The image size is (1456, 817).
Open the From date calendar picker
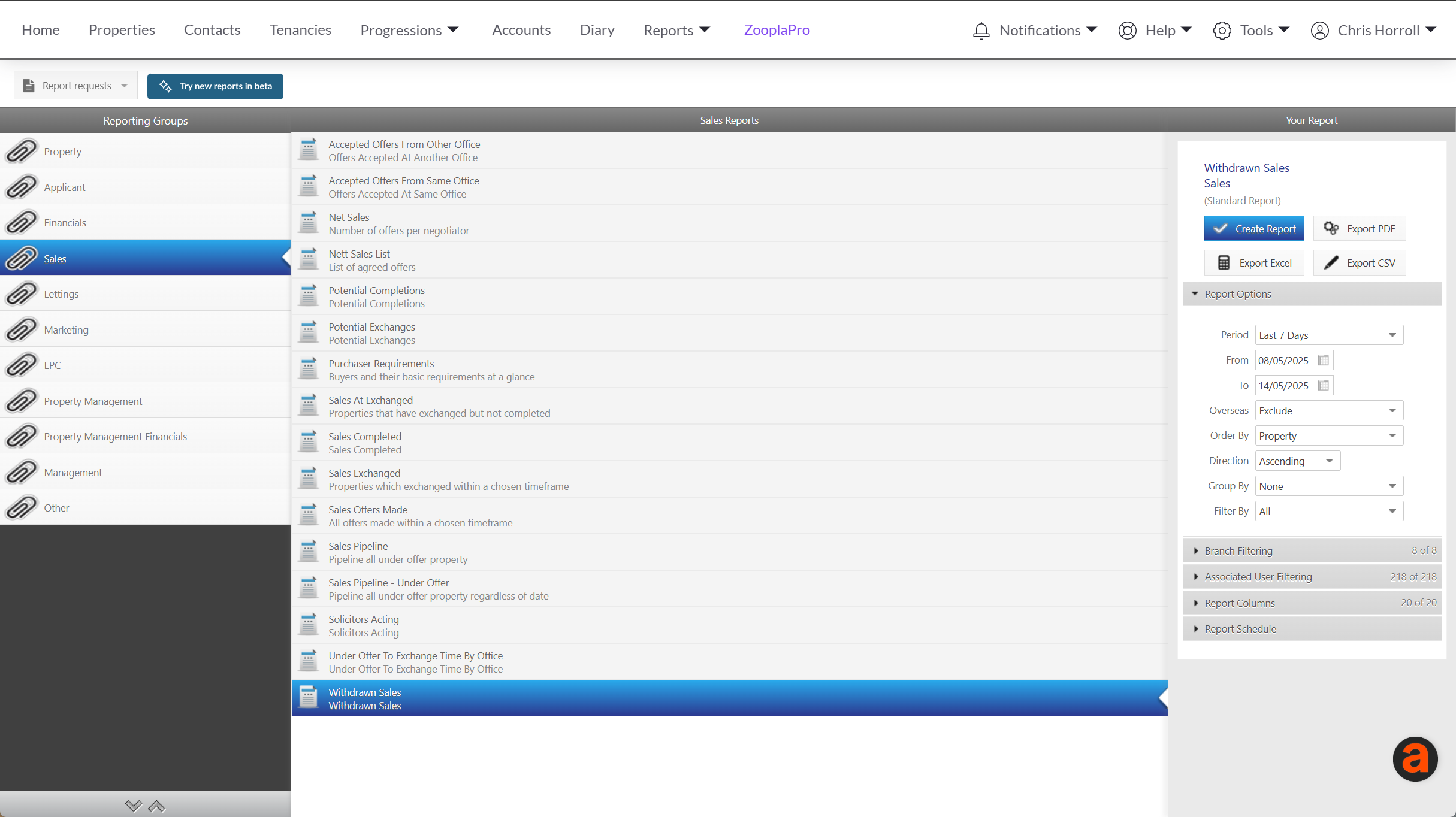(1324, 360)
